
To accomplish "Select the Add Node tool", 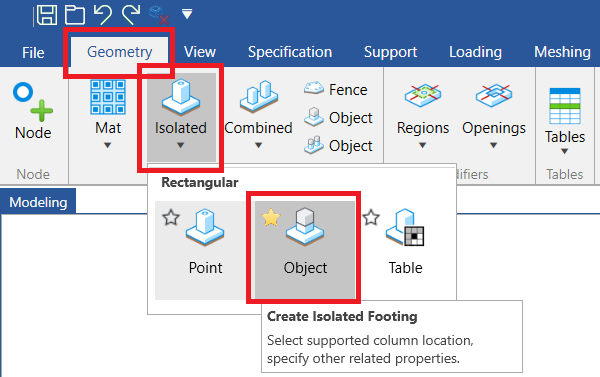I will 33,112.
